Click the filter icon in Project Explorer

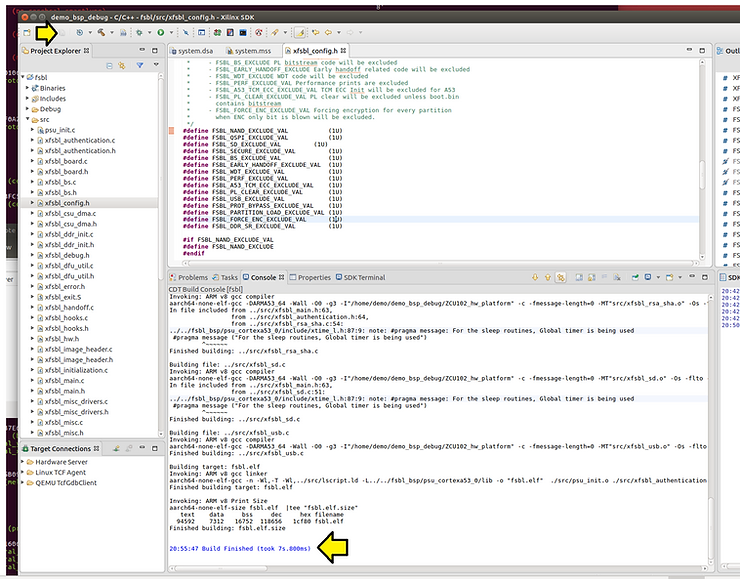pyautogui.click(x=140, y=66)
